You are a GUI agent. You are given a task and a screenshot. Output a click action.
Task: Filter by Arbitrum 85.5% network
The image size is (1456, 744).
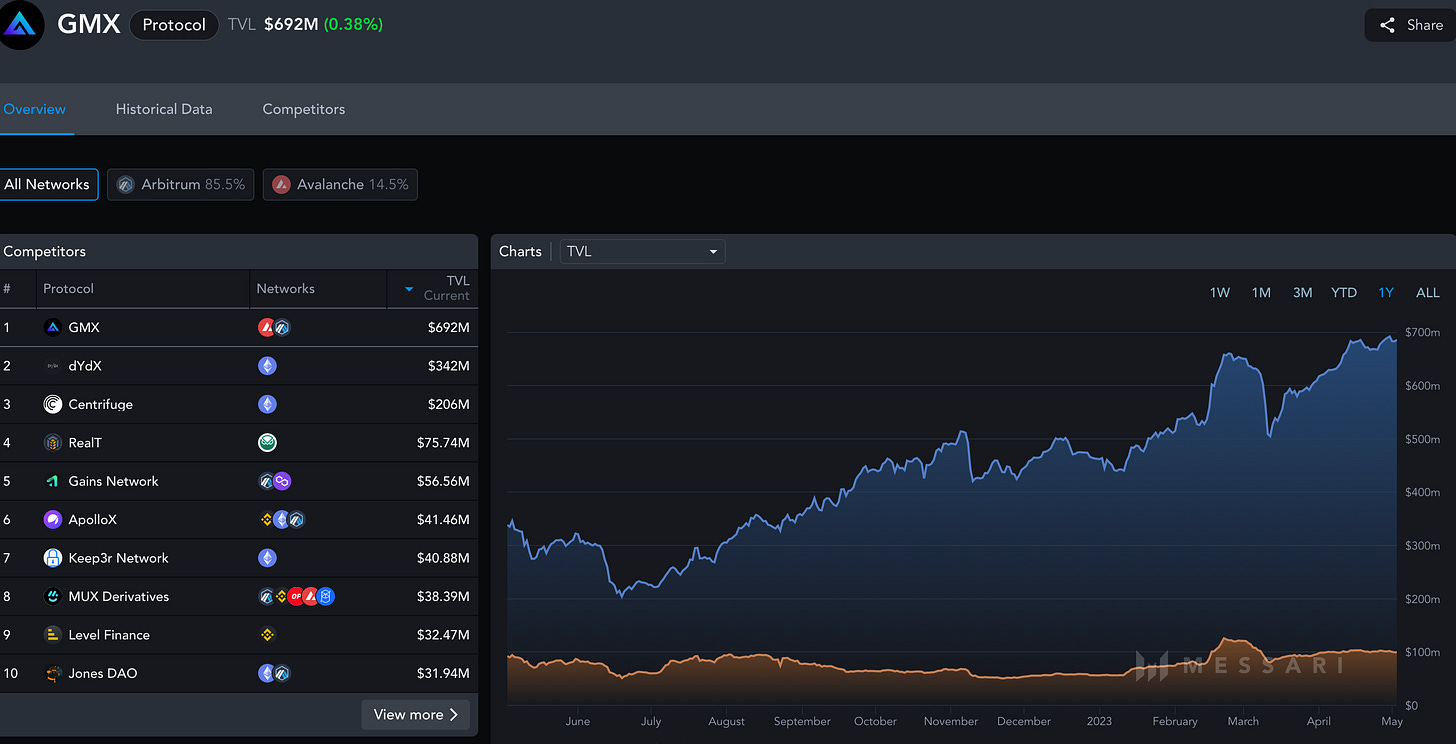click(x=181, y=184)
